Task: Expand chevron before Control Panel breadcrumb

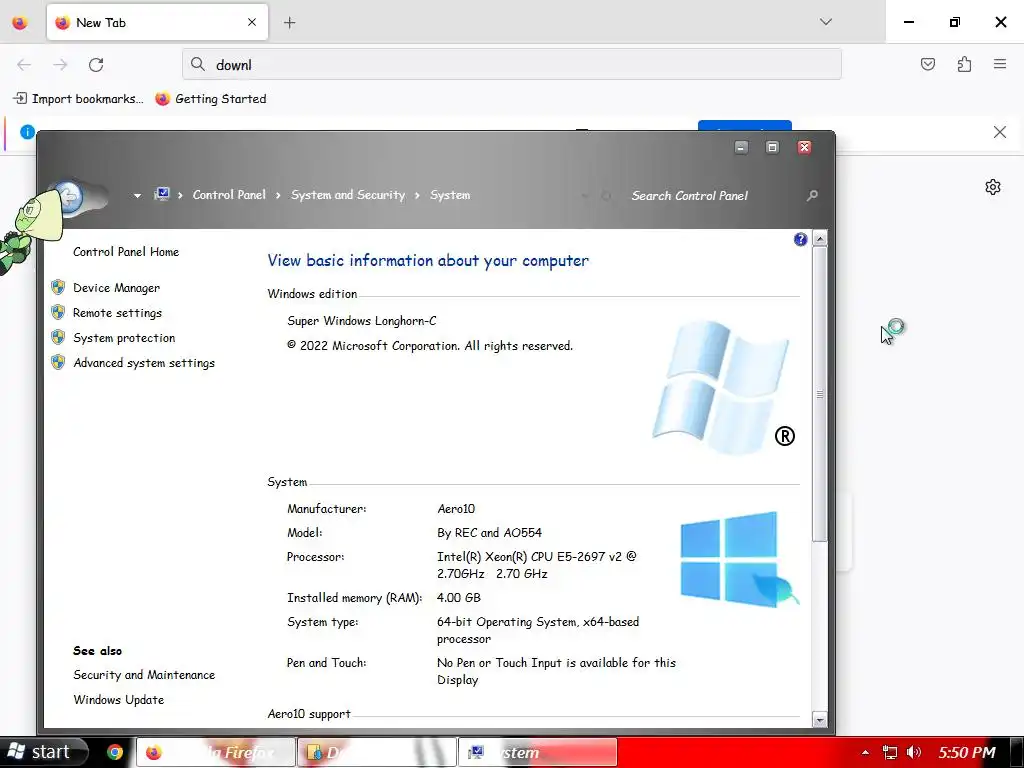Action: (180, 195)
